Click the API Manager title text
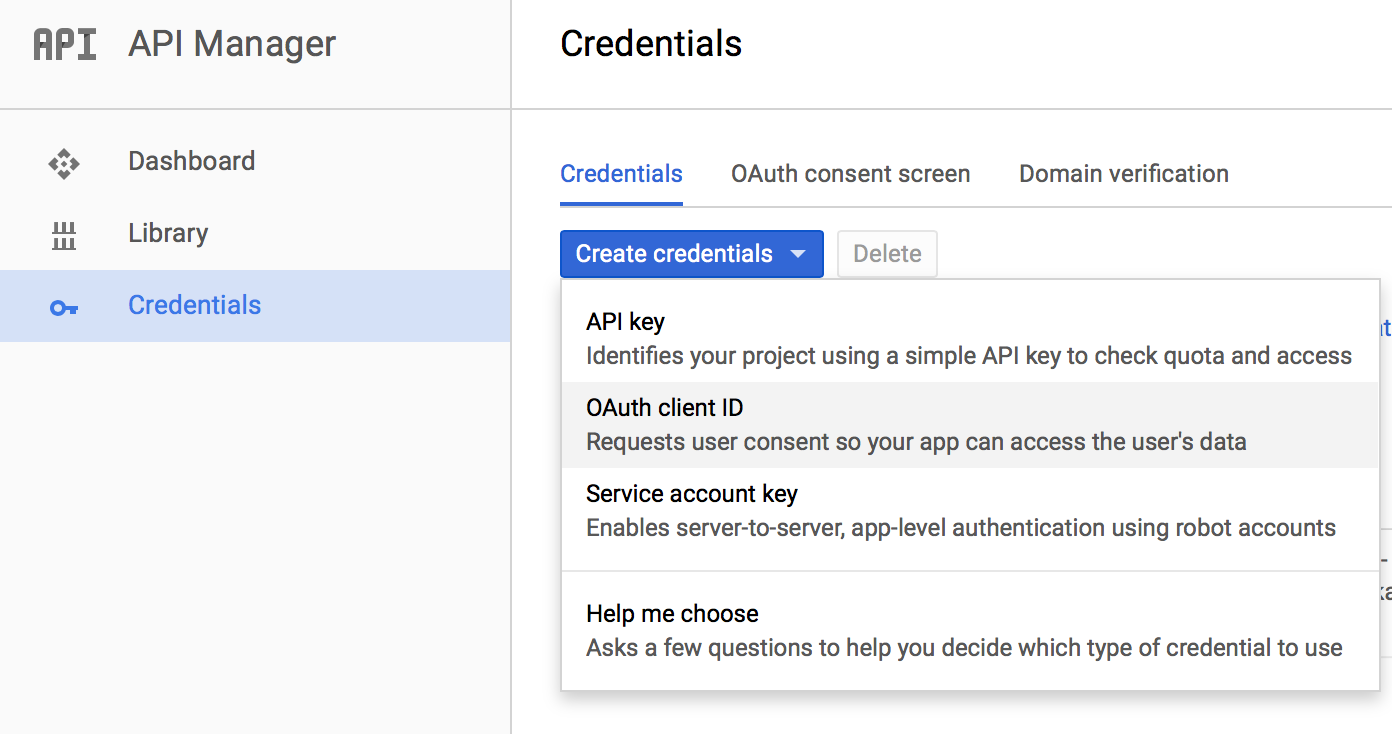This screenshot has width=1392, height=734. pos(232,45)
